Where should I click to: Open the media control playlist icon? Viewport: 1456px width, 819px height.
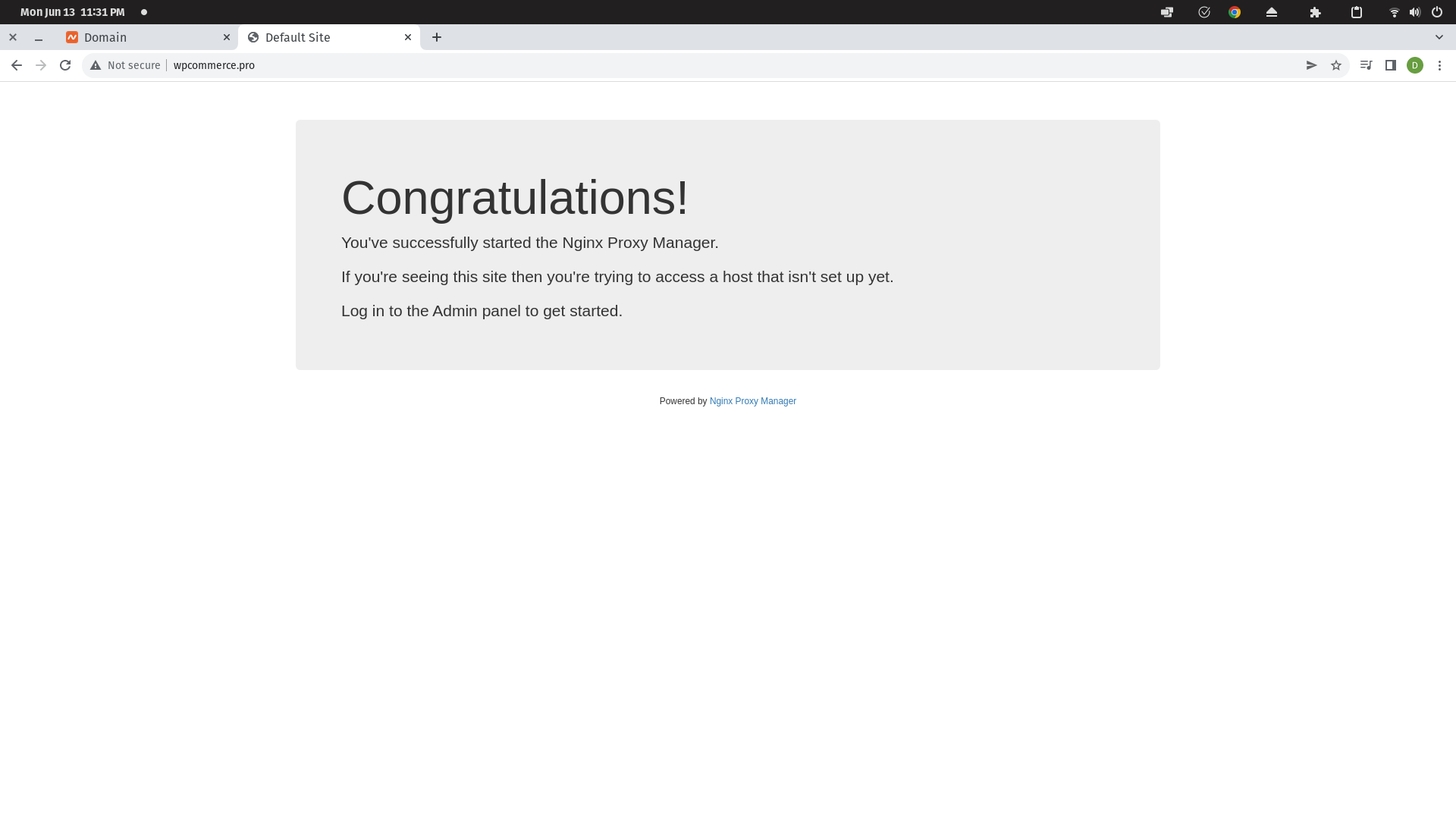[1366, 65]
